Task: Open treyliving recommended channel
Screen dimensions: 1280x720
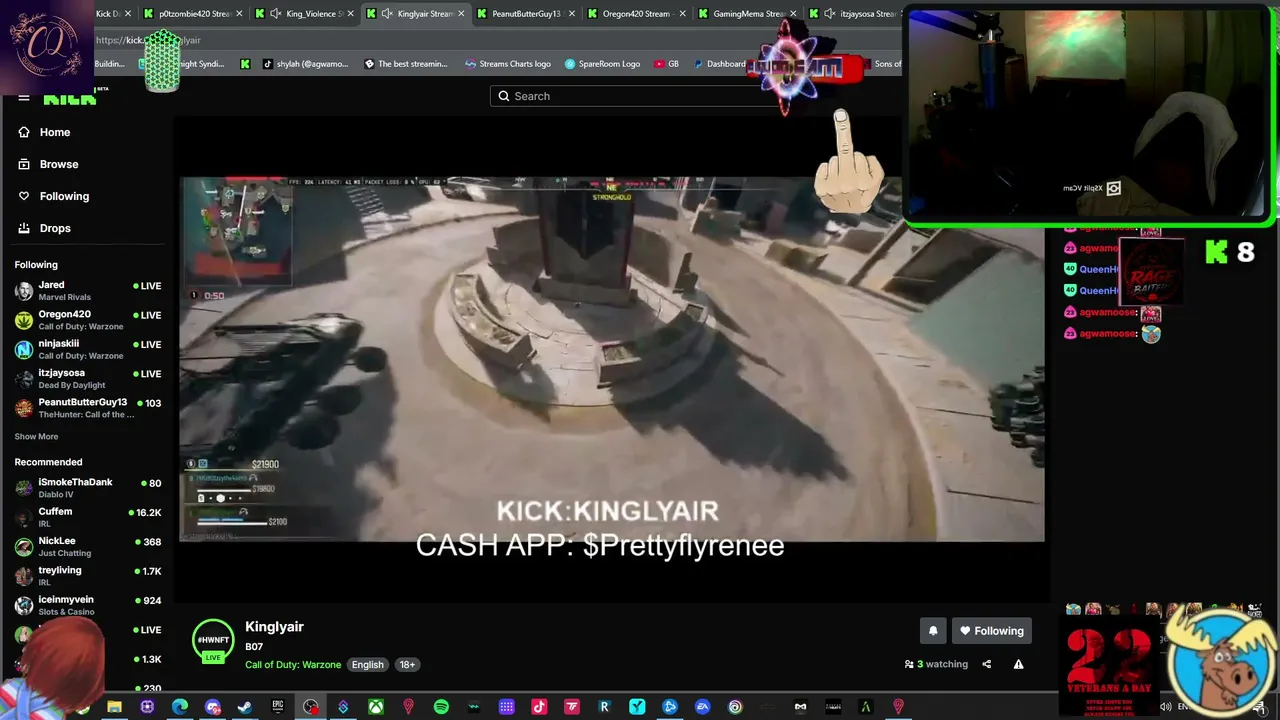Action: click(88, 576)
